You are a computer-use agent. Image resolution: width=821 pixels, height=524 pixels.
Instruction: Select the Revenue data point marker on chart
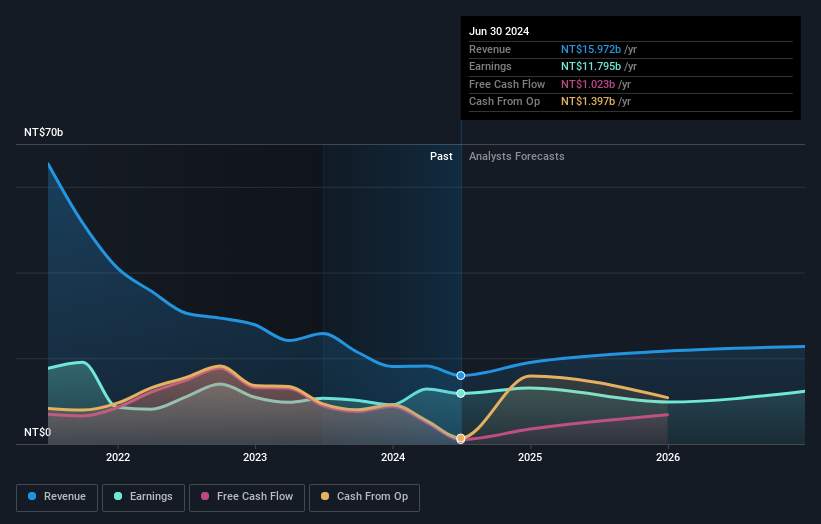coord(461,376)
